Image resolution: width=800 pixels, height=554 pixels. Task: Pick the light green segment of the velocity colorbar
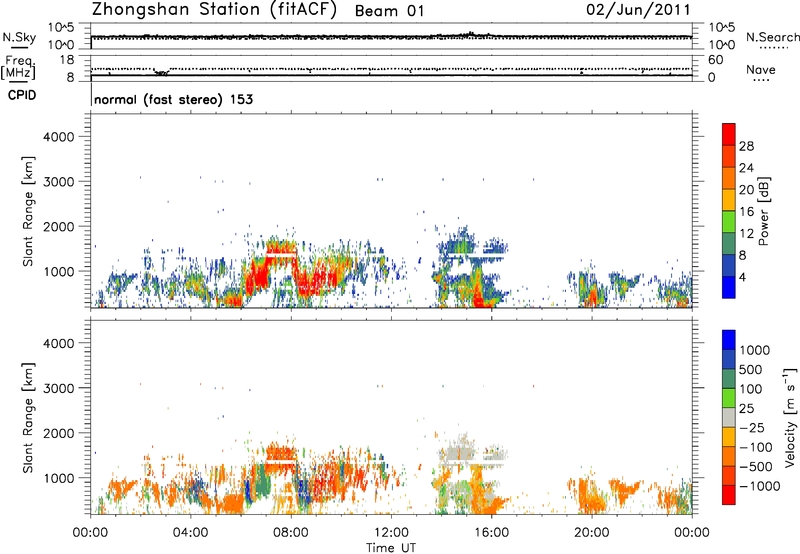[729, 398]
